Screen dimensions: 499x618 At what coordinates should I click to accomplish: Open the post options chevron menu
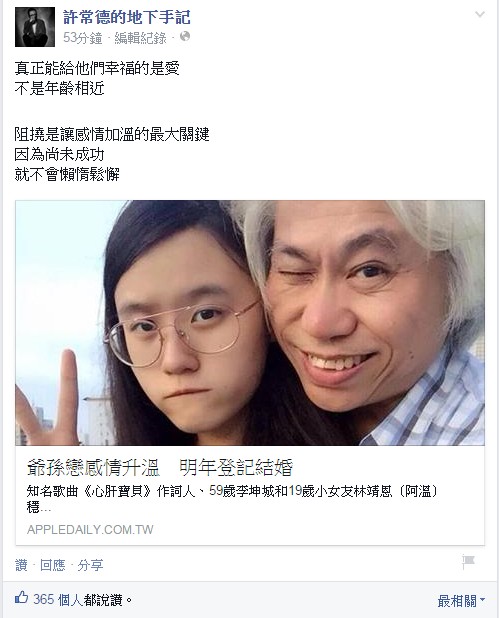(x=480, y=15)
